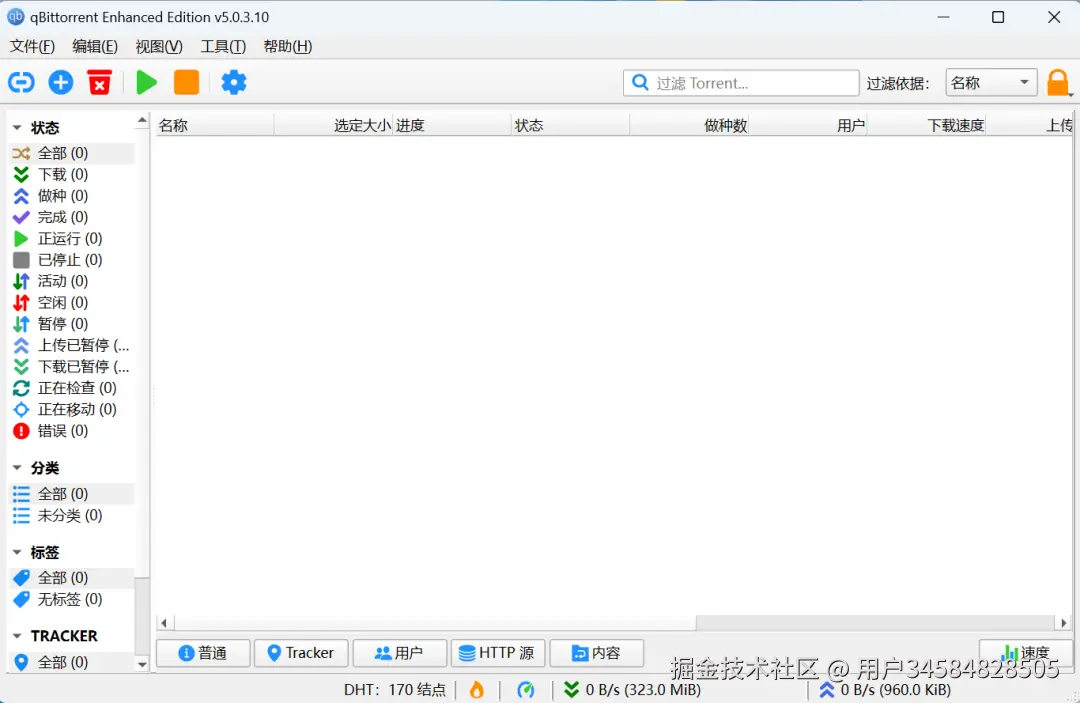Viewport: 1080px width, 703px height.
Task: Select the 已停止 (0) status filter
Action: click(72, 260)
